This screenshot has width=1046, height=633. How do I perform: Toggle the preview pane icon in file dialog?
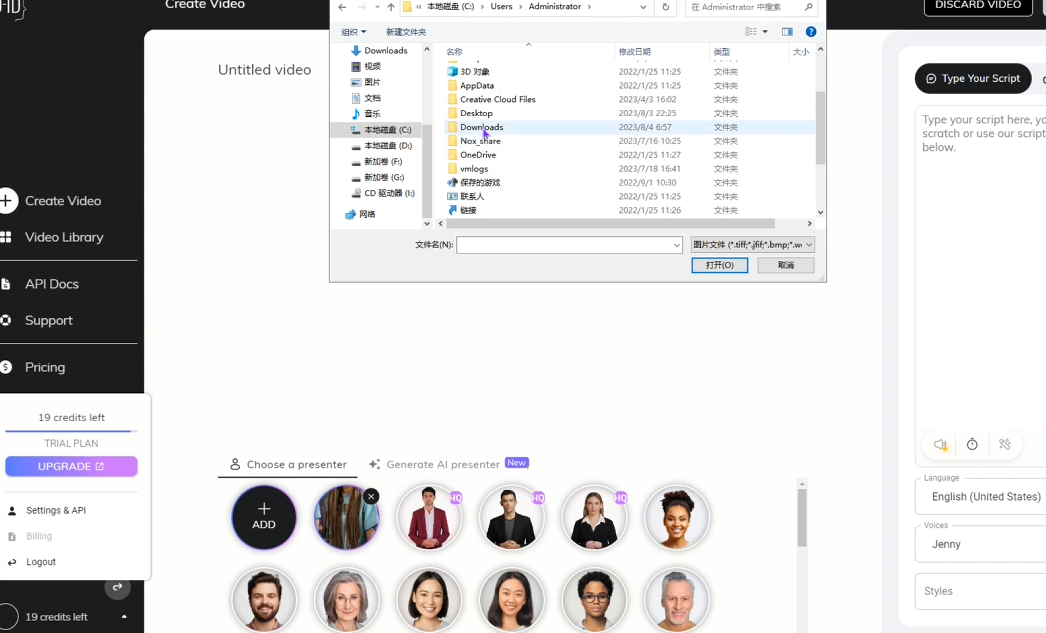click(787, 32)
